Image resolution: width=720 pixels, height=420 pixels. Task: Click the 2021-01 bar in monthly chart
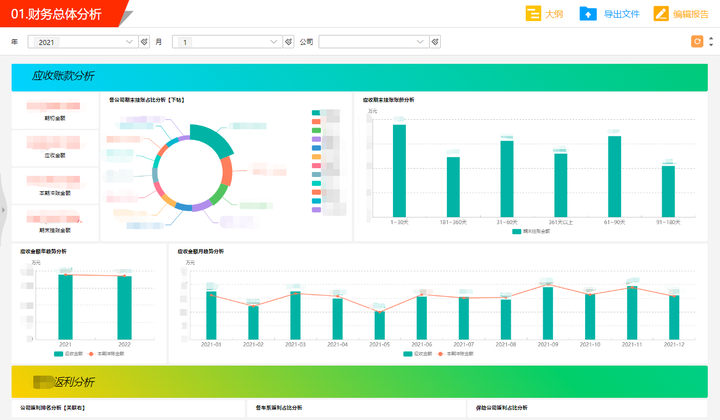click(211, 315)
